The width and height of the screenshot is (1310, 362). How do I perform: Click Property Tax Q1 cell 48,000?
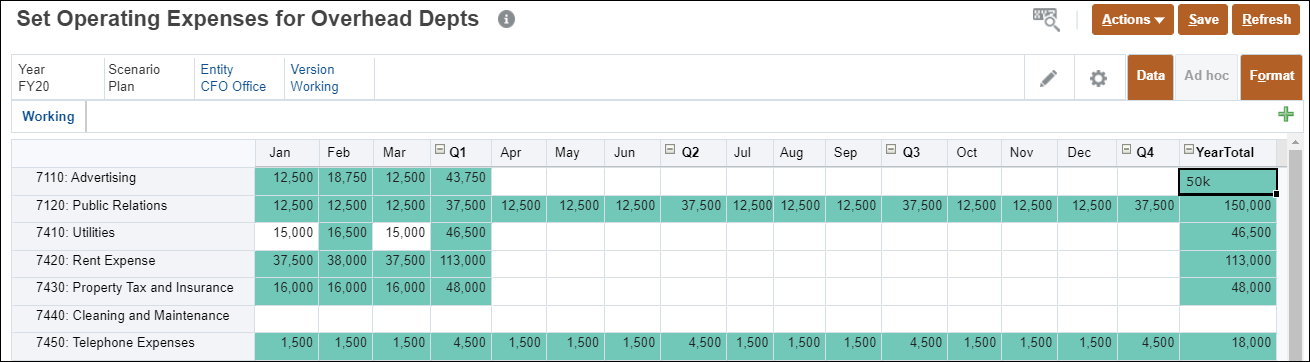tap(461, 290)
